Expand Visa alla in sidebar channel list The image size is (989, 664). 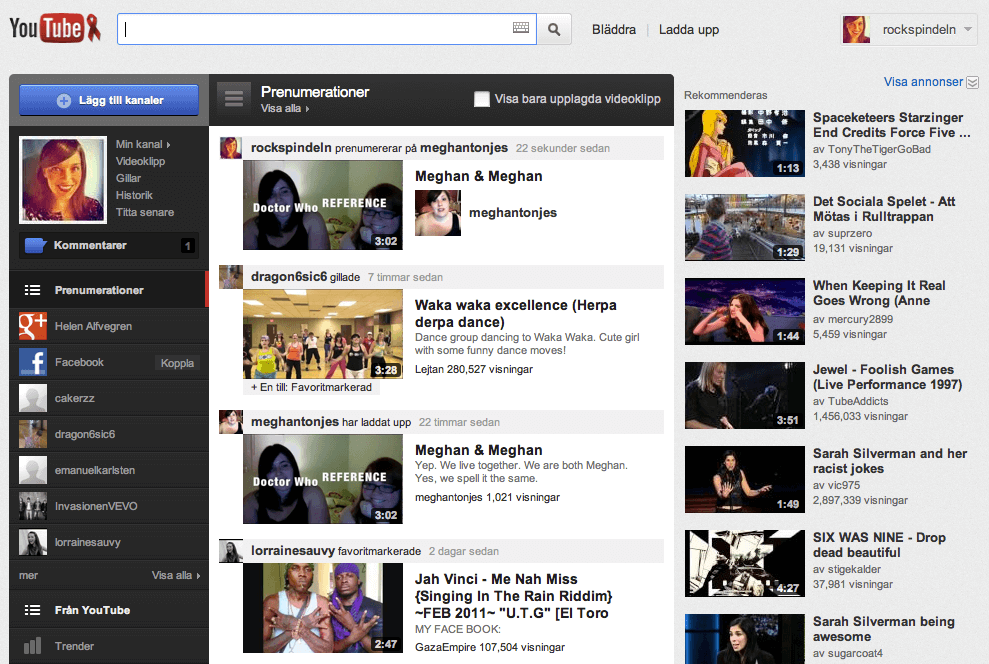(176, 575)
